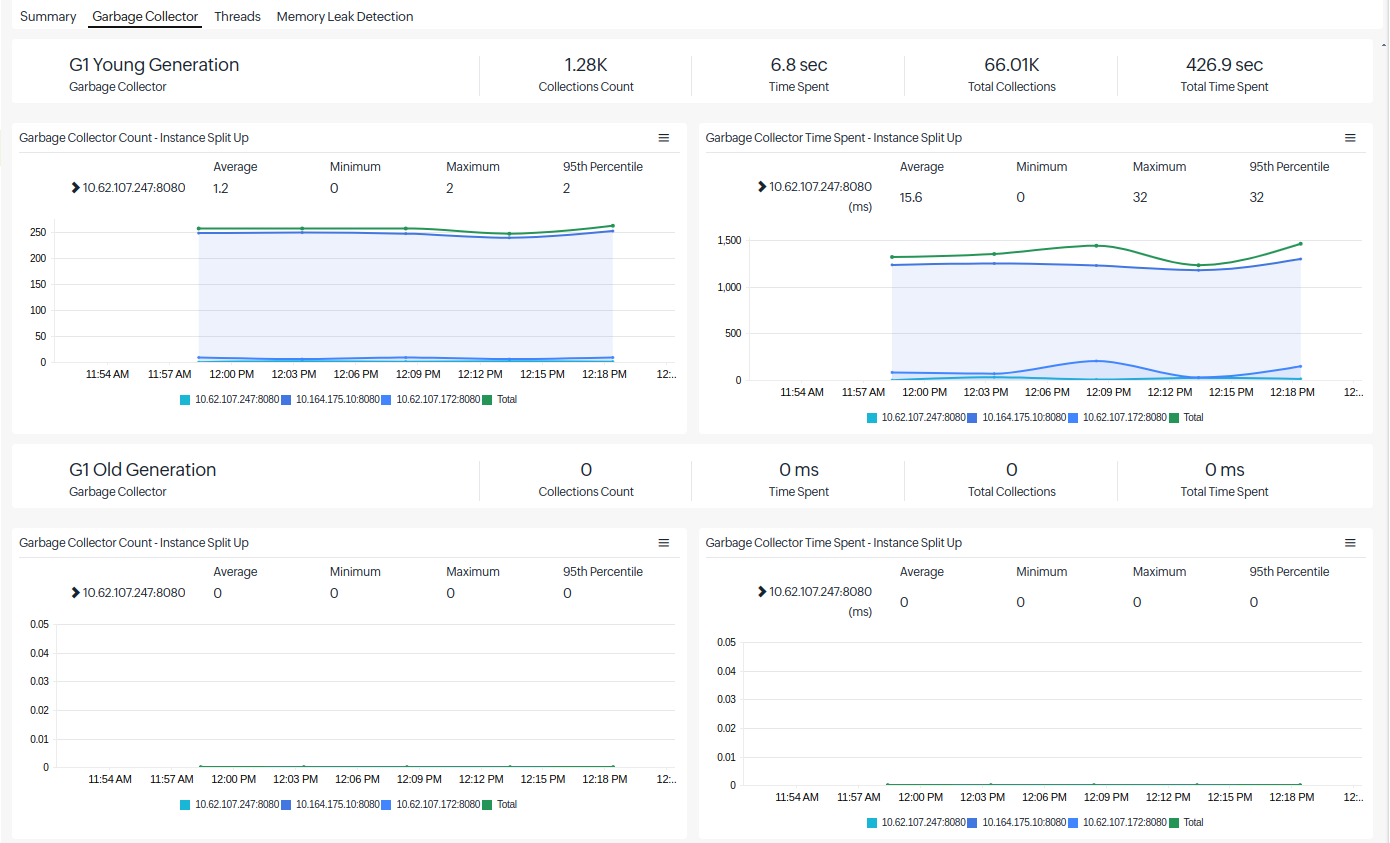Open the Memory Leak Detection tab
Image resolution: width=1390 pixels, height=843 pixels.
345,17
